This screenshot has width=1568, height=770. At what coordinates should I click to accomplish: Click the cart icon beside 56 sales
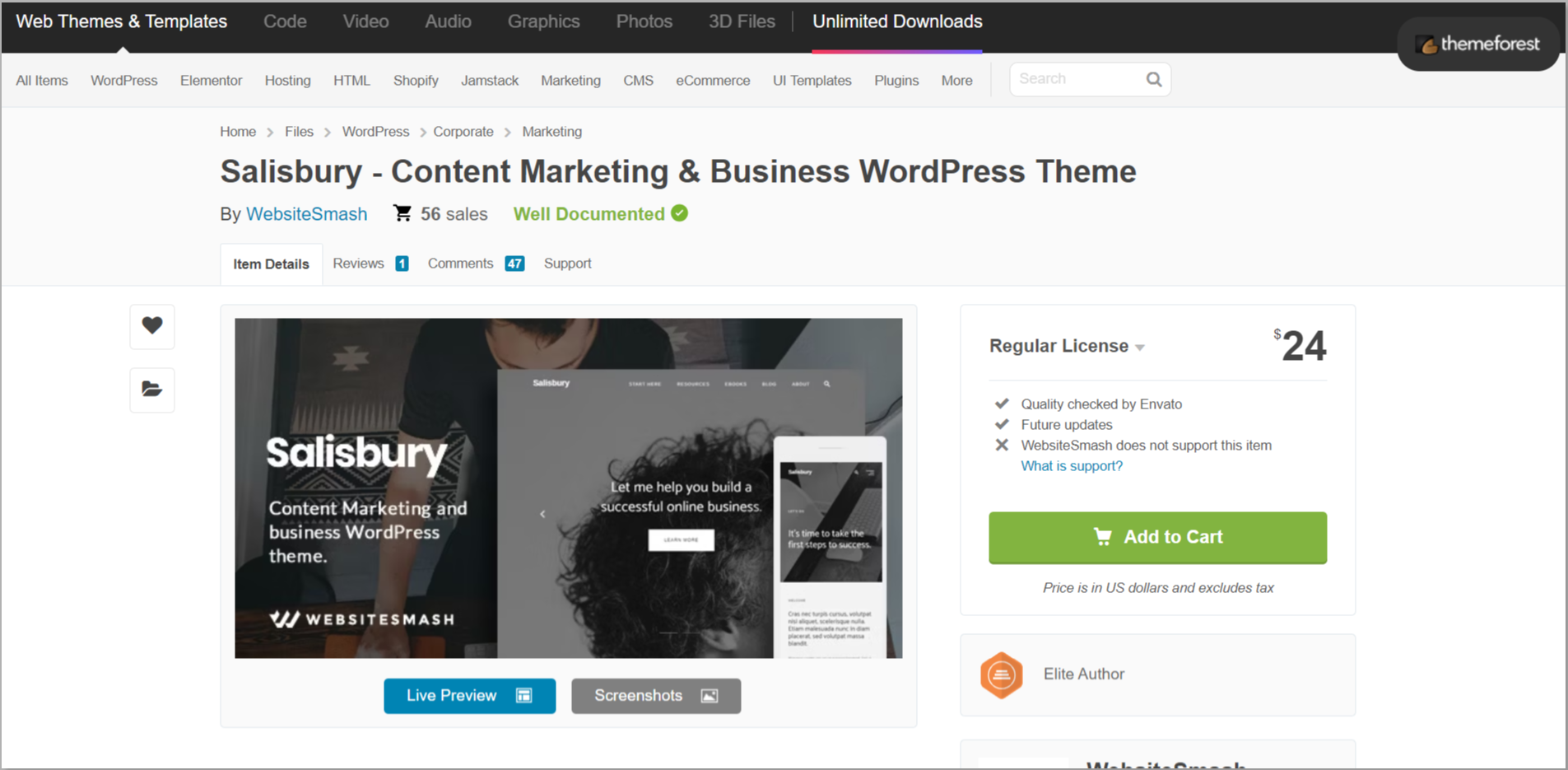(402, 213)
